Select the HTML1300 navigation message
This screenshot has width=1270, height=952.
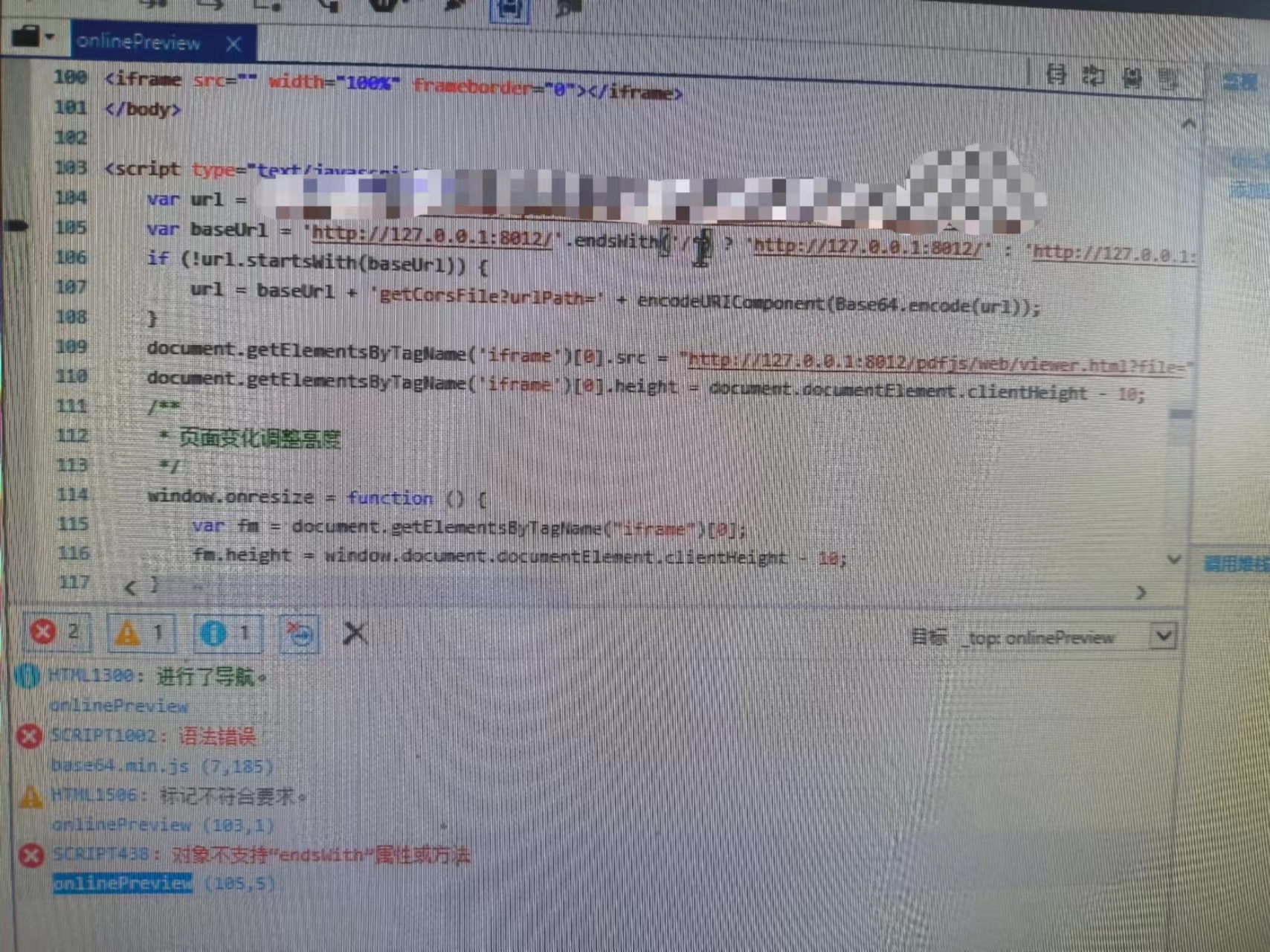(158, 676)
